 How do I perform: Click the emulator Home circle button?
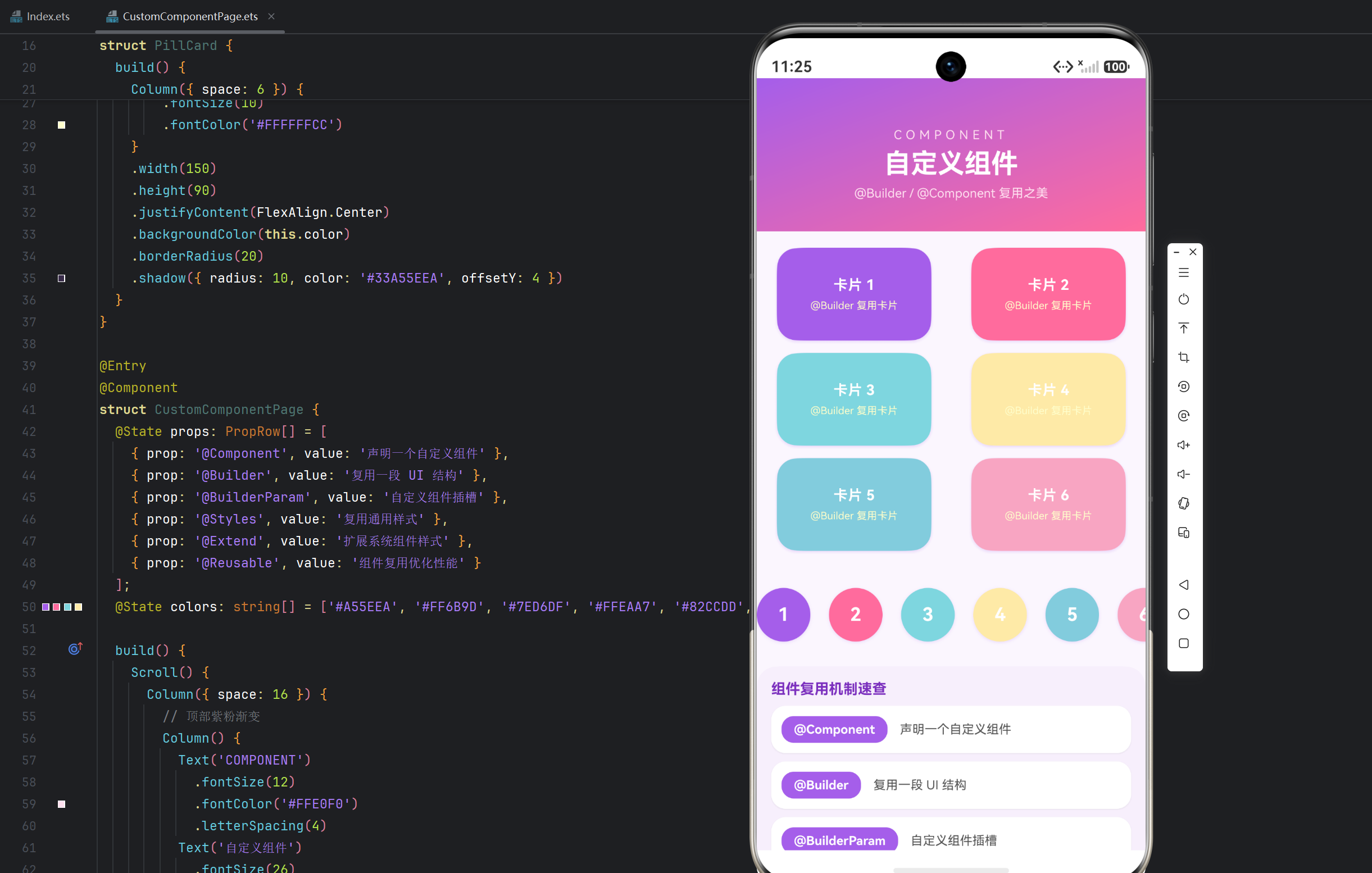tap(1183, 613)
